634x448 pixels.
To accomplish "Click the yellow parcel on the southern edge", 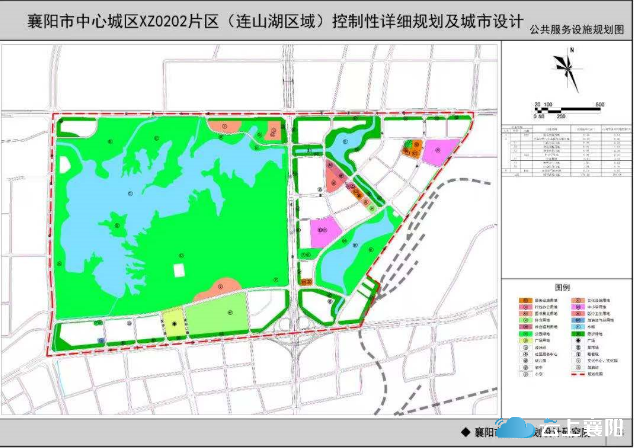I will tap(174, 323).
